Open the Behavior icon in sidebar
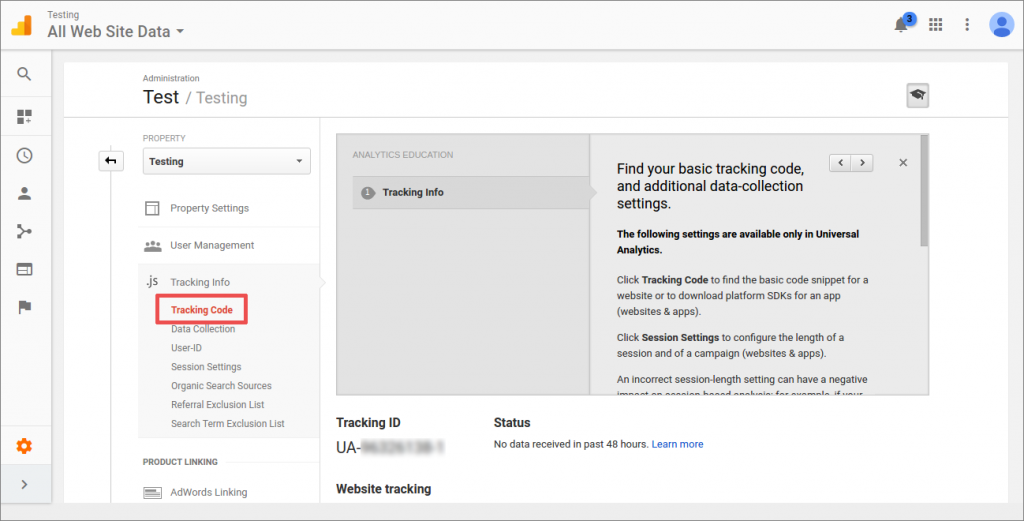1024x521 pixels. coord(24,269)
